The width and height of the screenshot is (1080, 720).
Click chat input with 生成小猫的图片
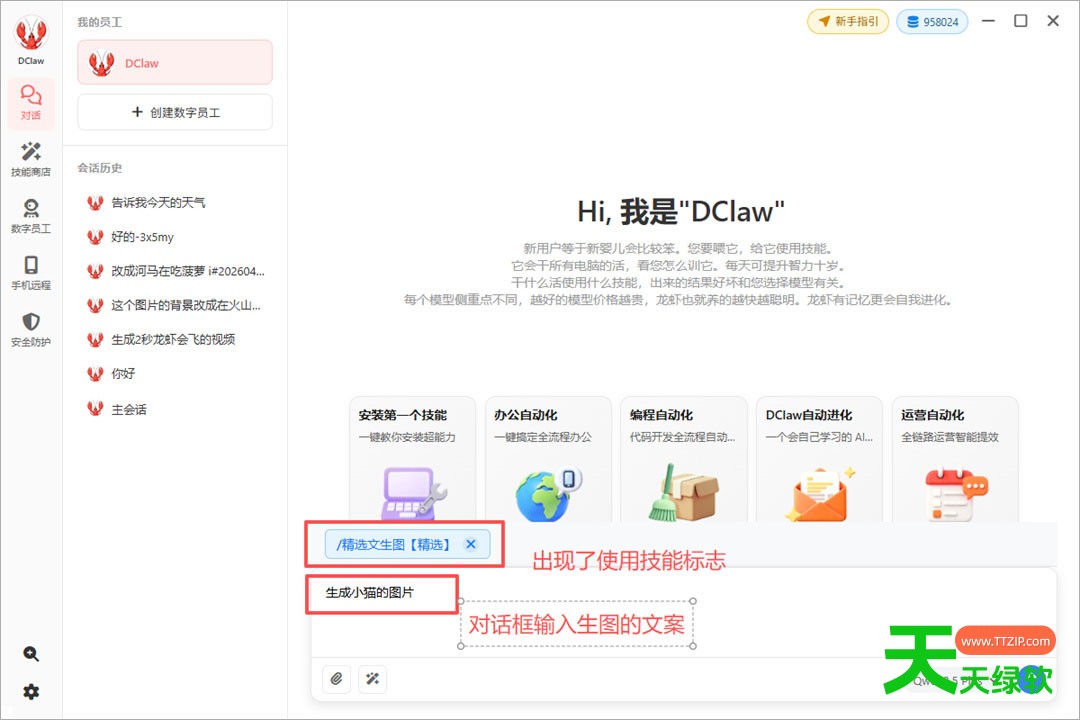pyautogui.click(x=683, y=613)
